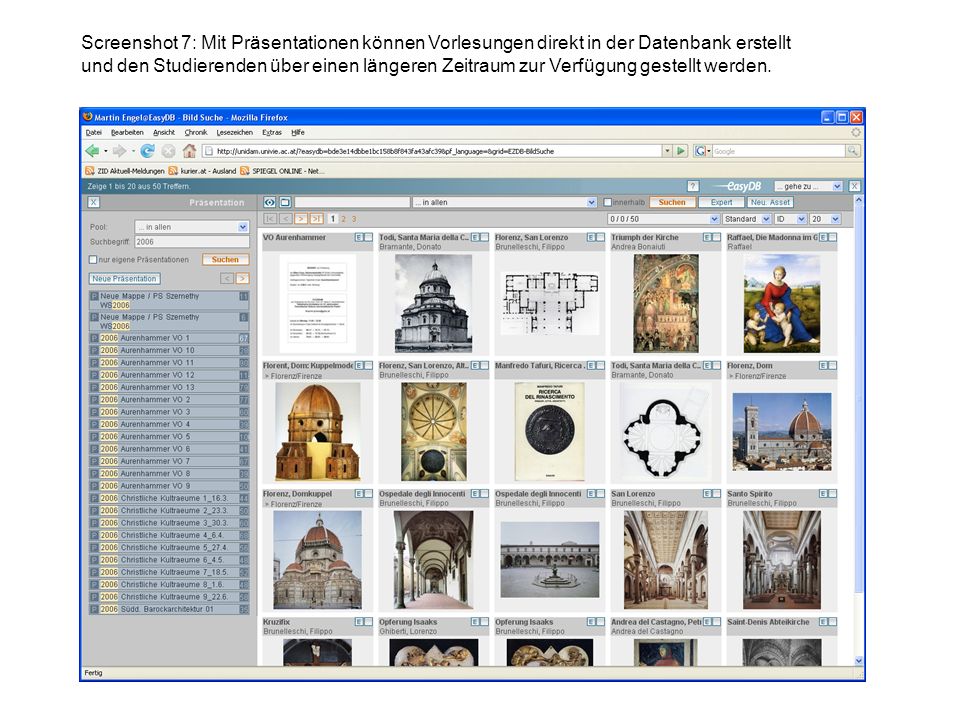This screenshot has width=960, height=720.
Task: Open presentation '2006 Aurenhammer VO 10'
Action: point(168,350)
